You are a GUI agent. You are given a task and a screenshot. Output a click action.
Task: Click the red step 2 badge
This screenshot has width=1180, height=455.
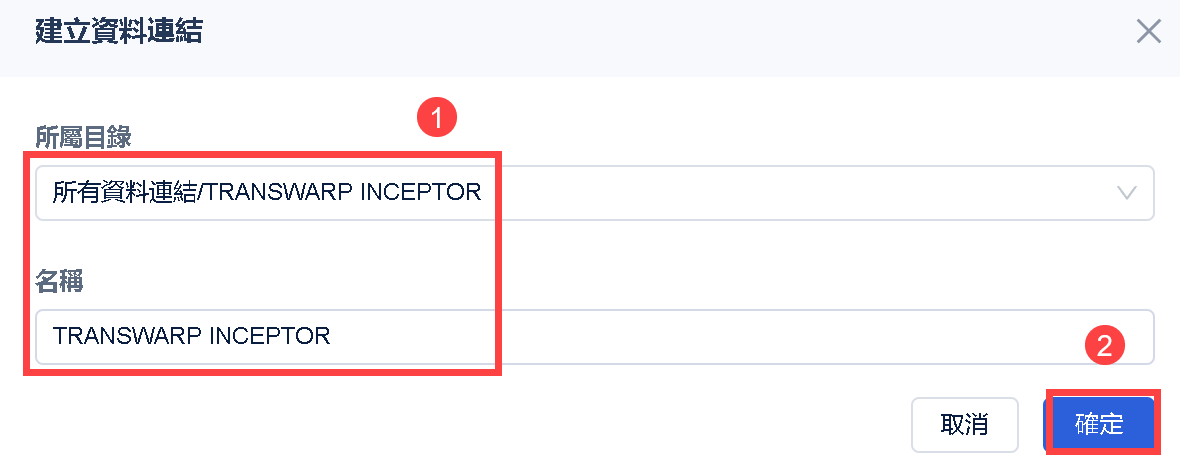(x=1105, y=345)
